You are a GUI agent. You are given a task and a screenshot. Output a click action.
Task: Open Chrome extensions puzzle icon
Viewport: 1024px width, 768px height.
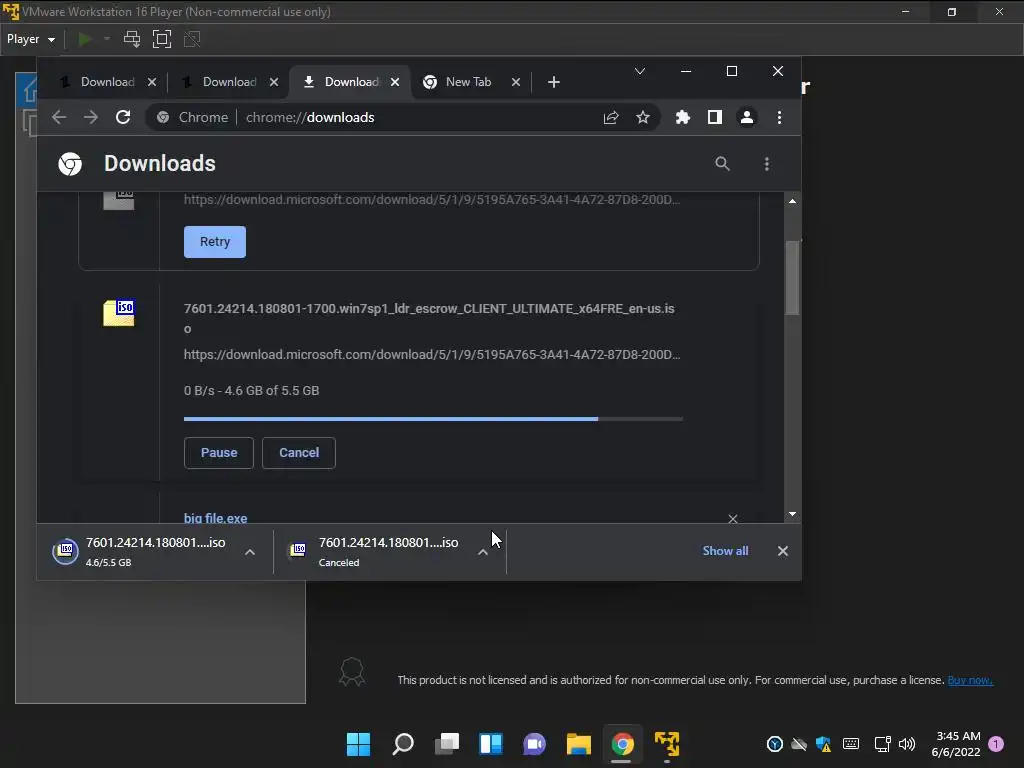(x=682, y=118)
